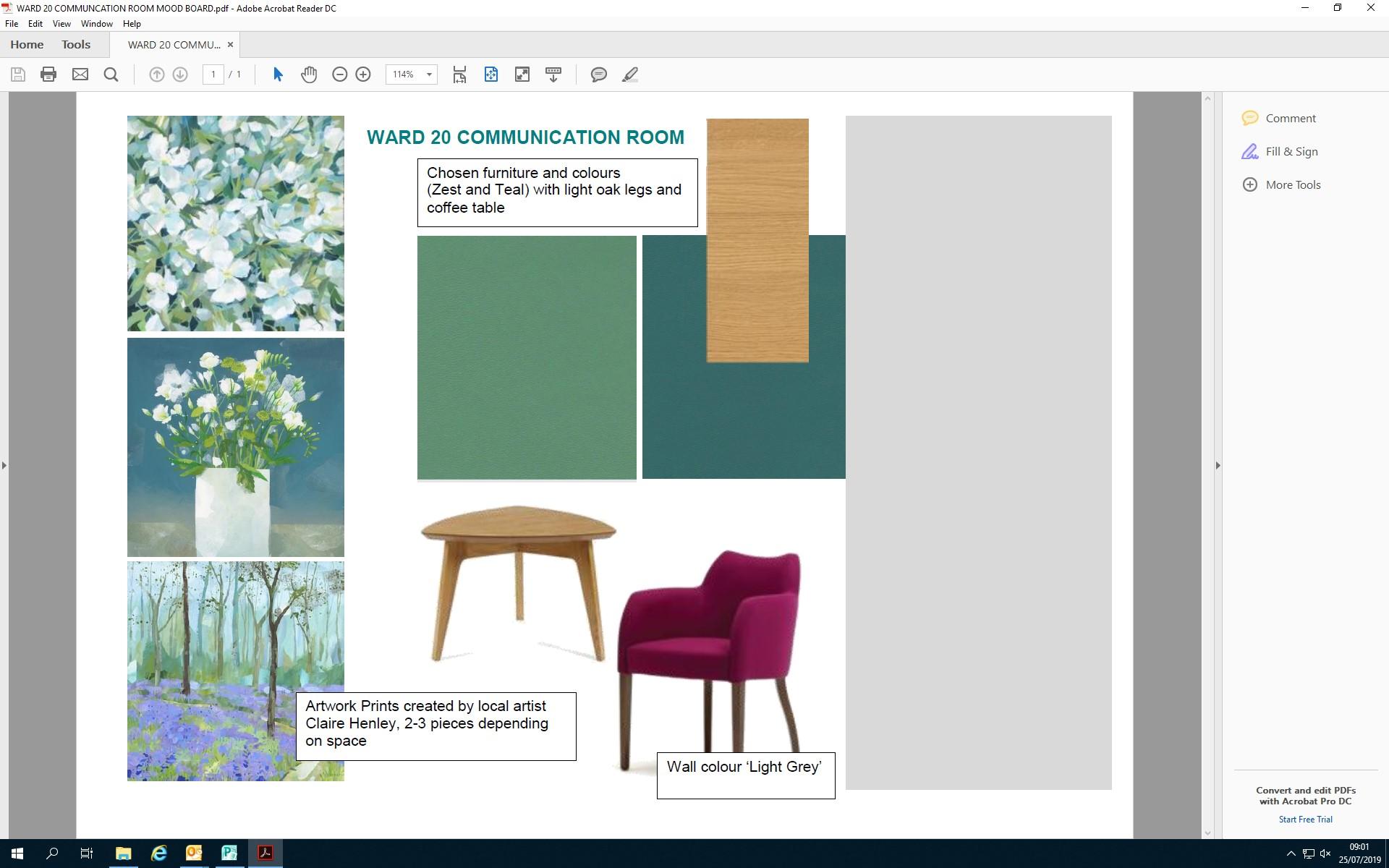Print the document using printer icon
Image resolution: width=1389 pixels, height=868 pixels.
pos(48,75)
